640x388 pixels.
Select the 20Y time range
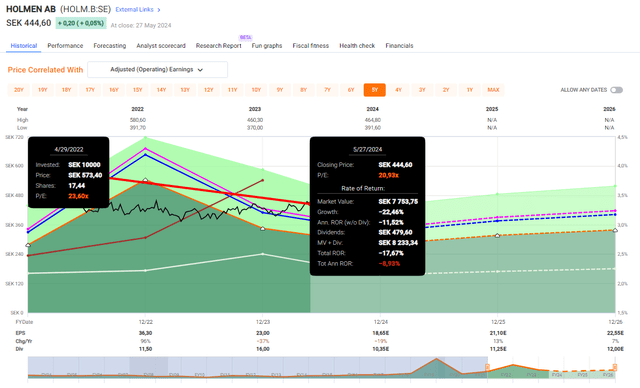19,90
